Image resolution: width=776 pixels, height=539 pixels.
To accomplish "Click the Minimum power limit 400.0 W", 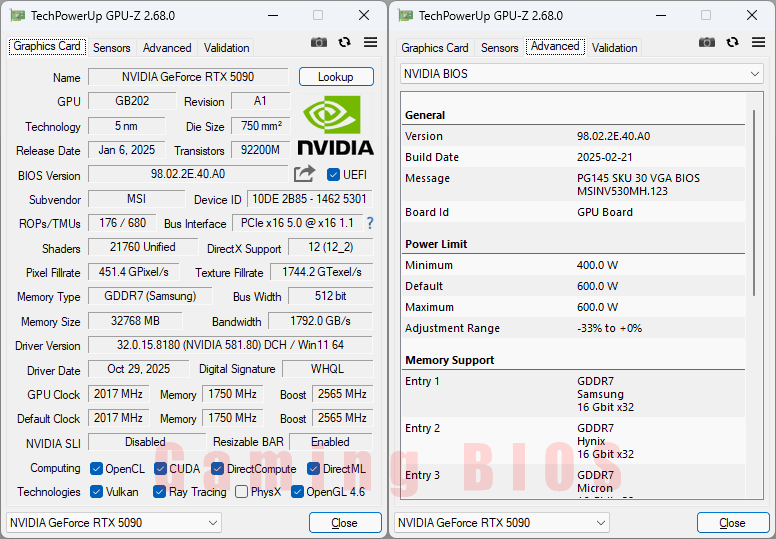I will [597, 265].
